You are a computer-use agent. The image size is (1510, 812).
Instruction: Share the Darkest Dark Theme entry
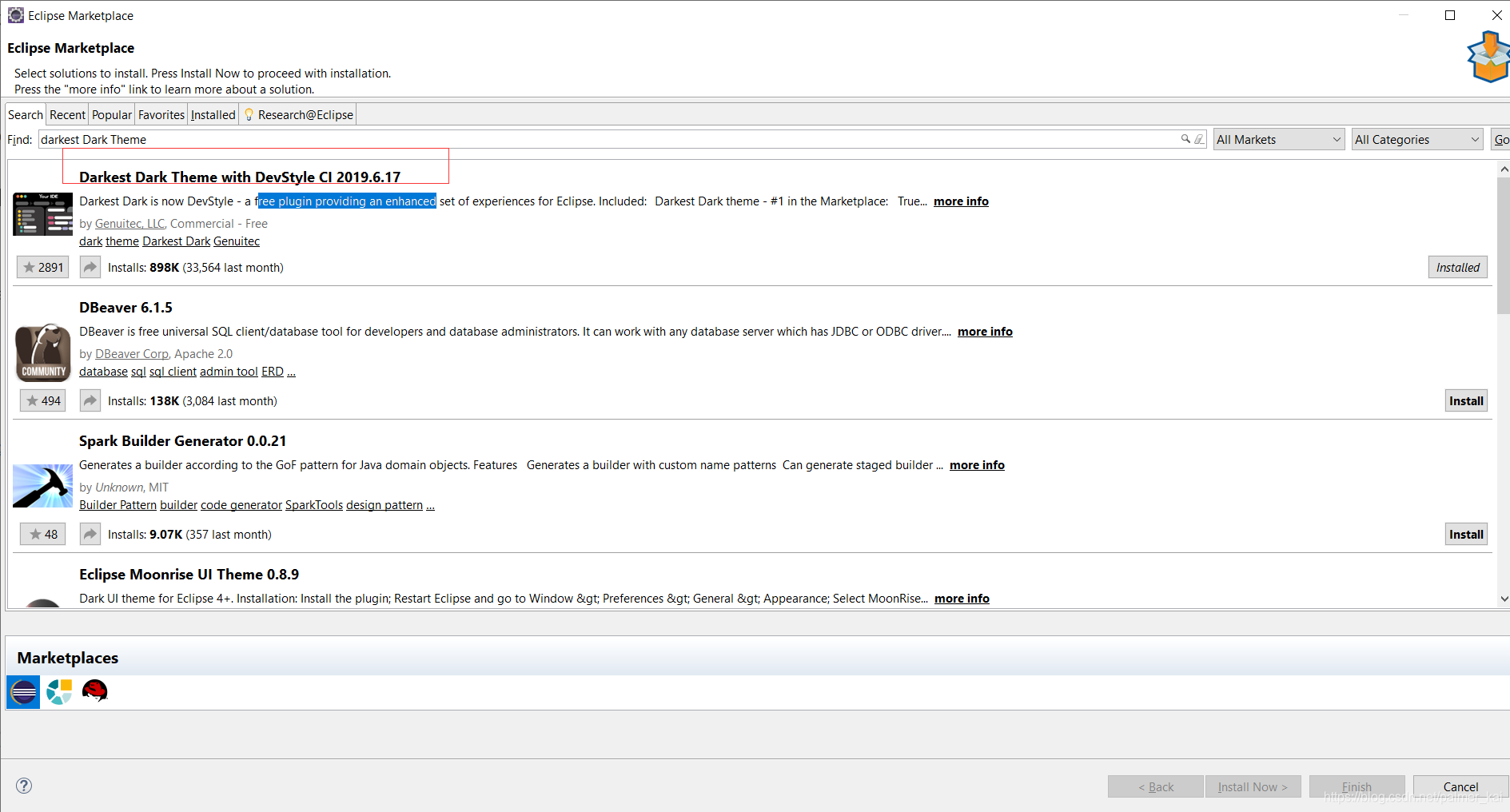90,268
